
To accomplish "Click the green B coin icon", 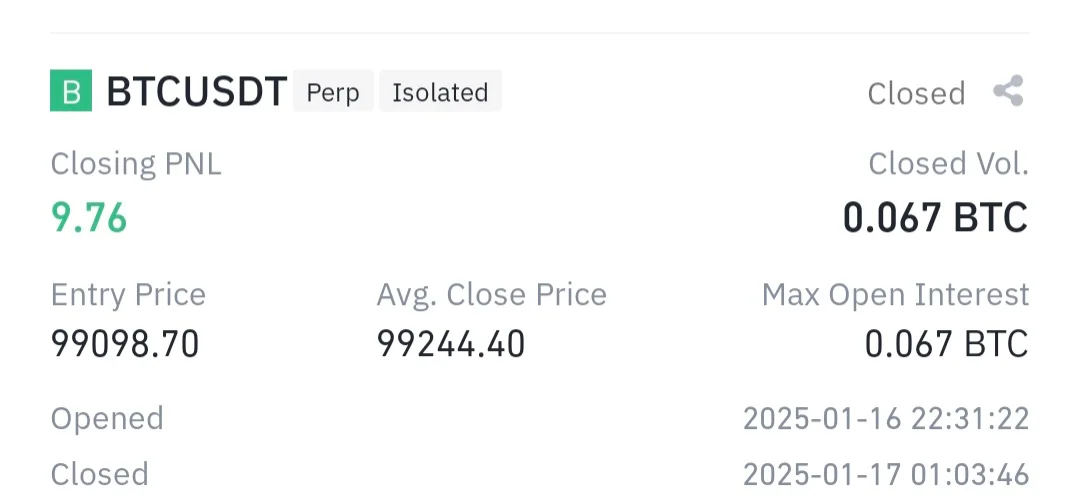I will (71, 92).
